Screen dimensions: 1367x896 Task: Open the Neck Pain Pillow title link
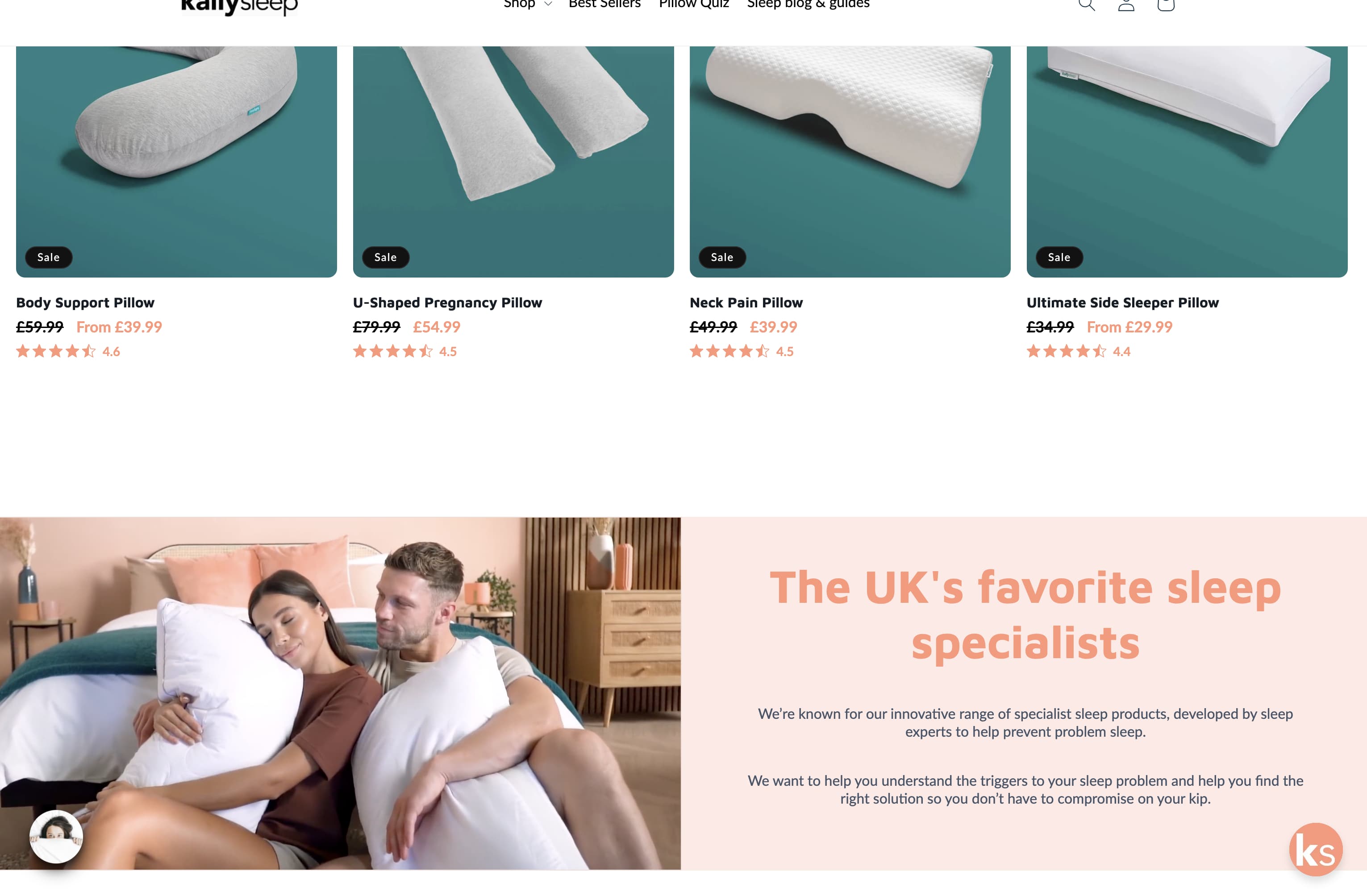tap(746, 303)
